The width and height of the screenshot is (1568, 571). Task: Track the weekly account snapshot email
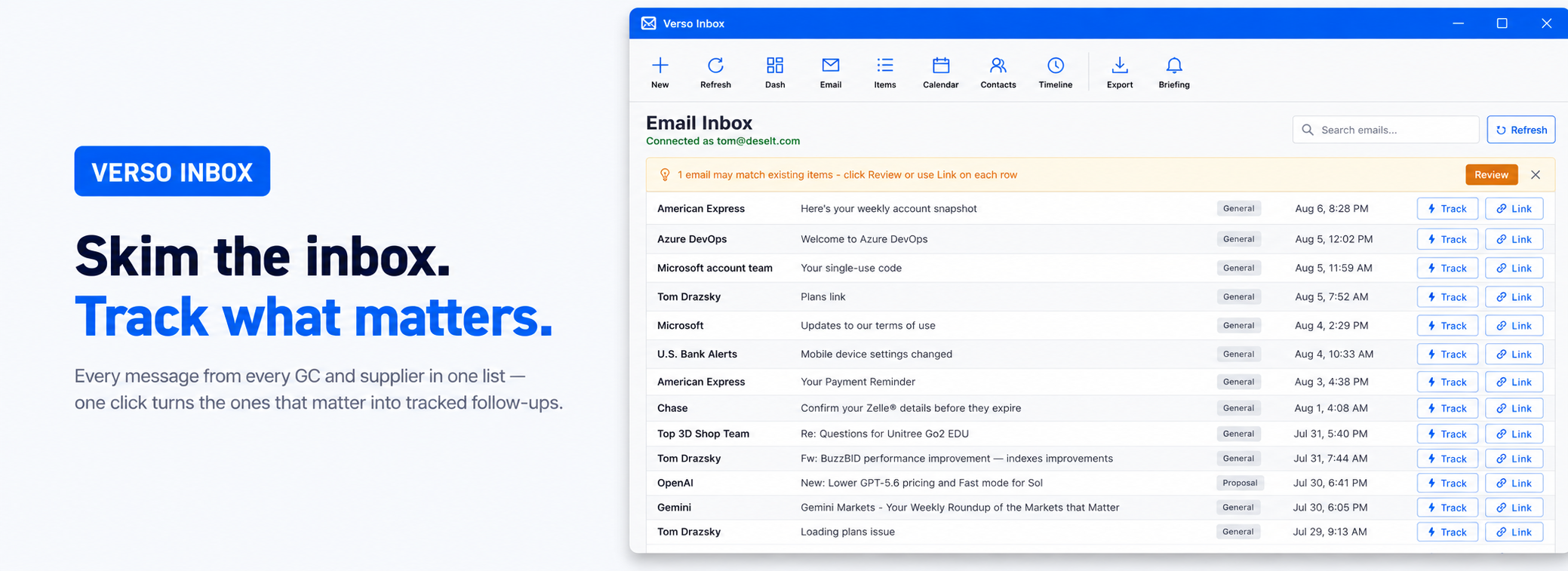1447,209
